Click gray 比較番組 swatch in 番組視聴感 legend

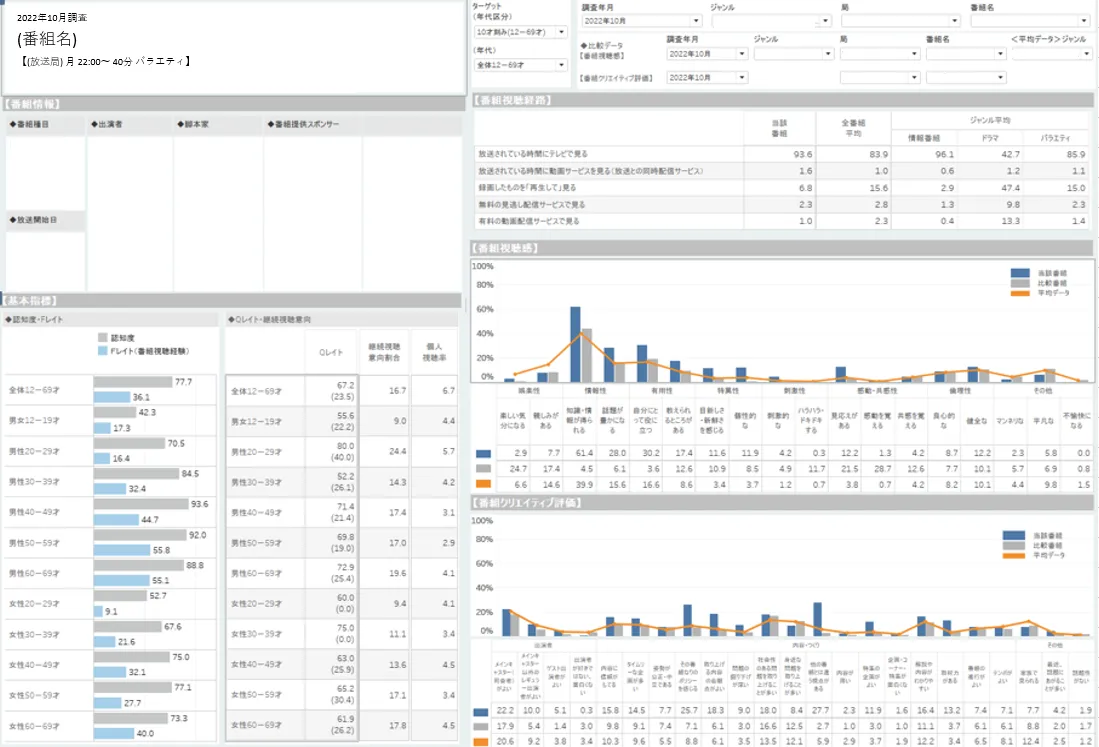pyautogui.click(x=1020, y=283)
